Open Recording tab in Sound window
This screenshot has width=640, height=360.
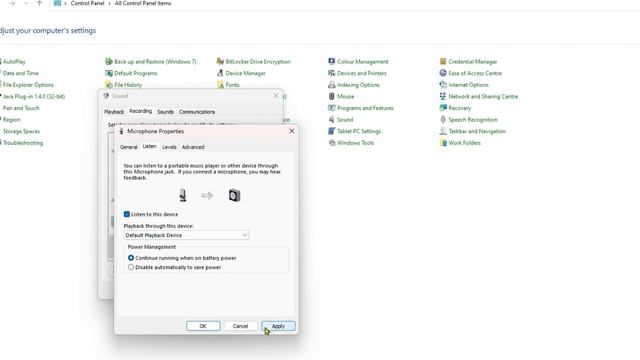tap(140, 111)
